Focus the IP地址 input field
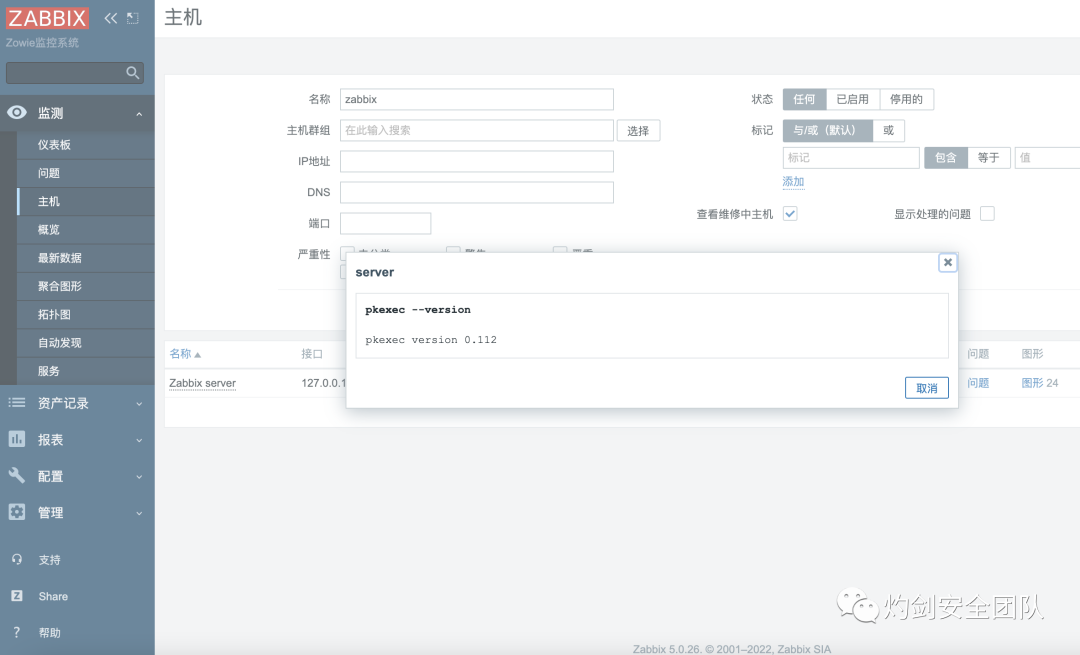Screen dimensions: 1080x655 click(x=477, y=161)
